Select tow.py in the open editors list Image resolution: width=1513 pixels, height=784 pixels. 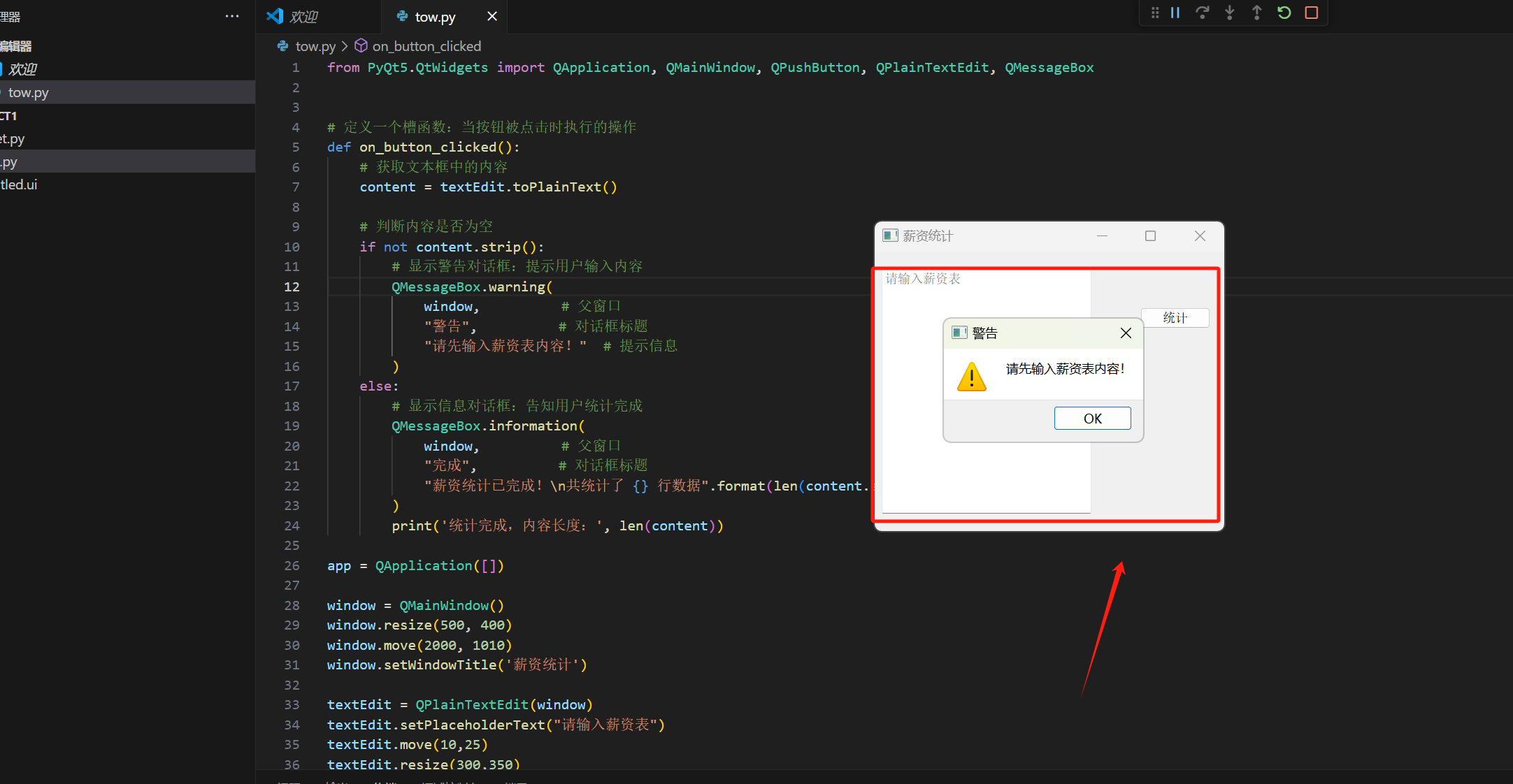click(127, 92)
